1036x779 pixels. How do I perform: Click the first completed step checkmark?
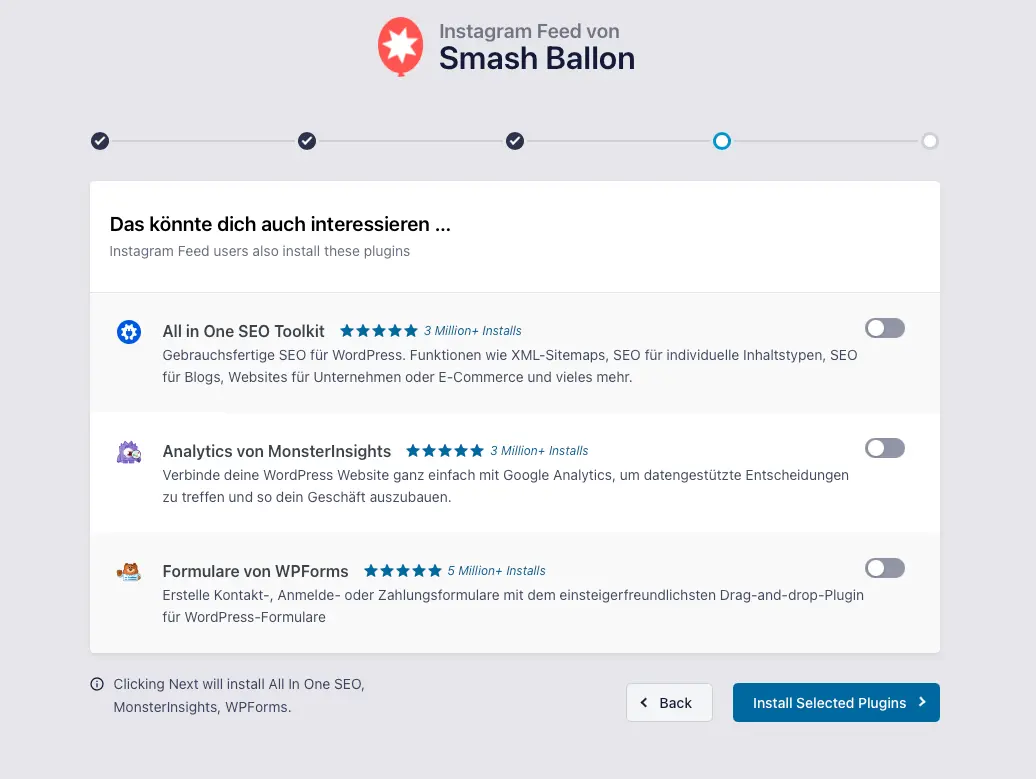tap(100, 141)
